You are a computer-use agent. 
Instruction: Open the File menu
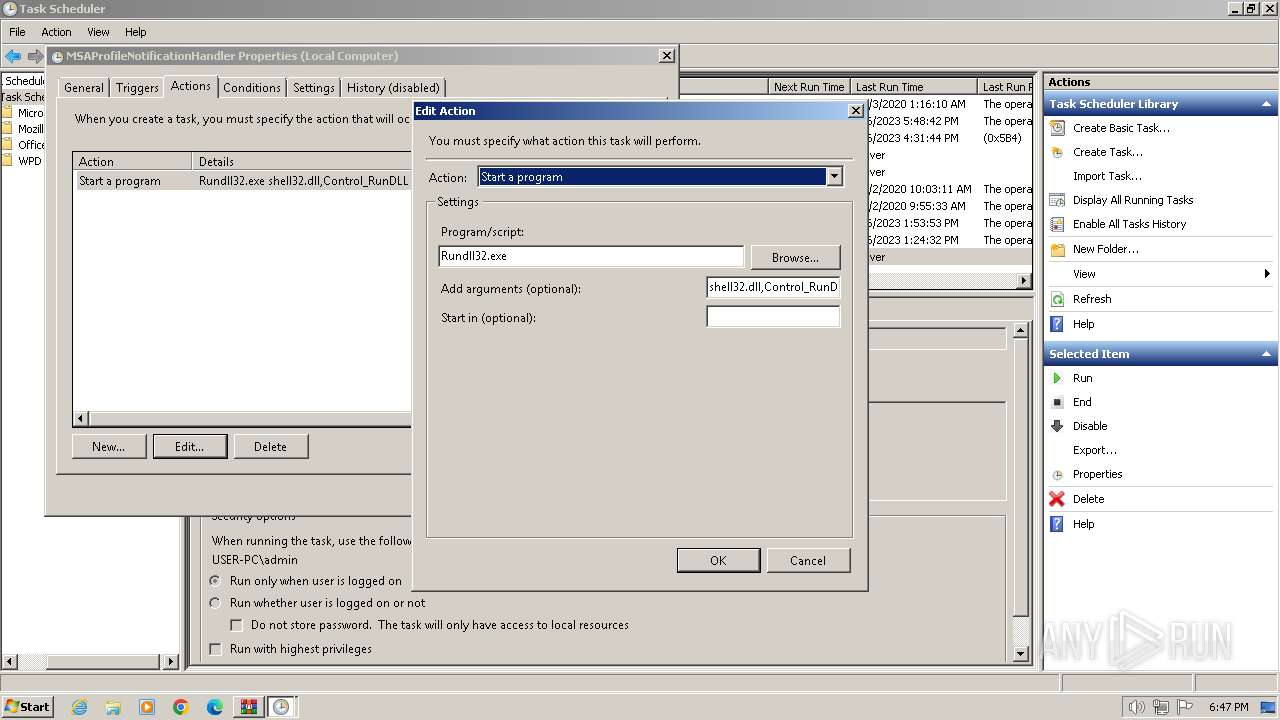pyautogui.click(x=17, y=32)
